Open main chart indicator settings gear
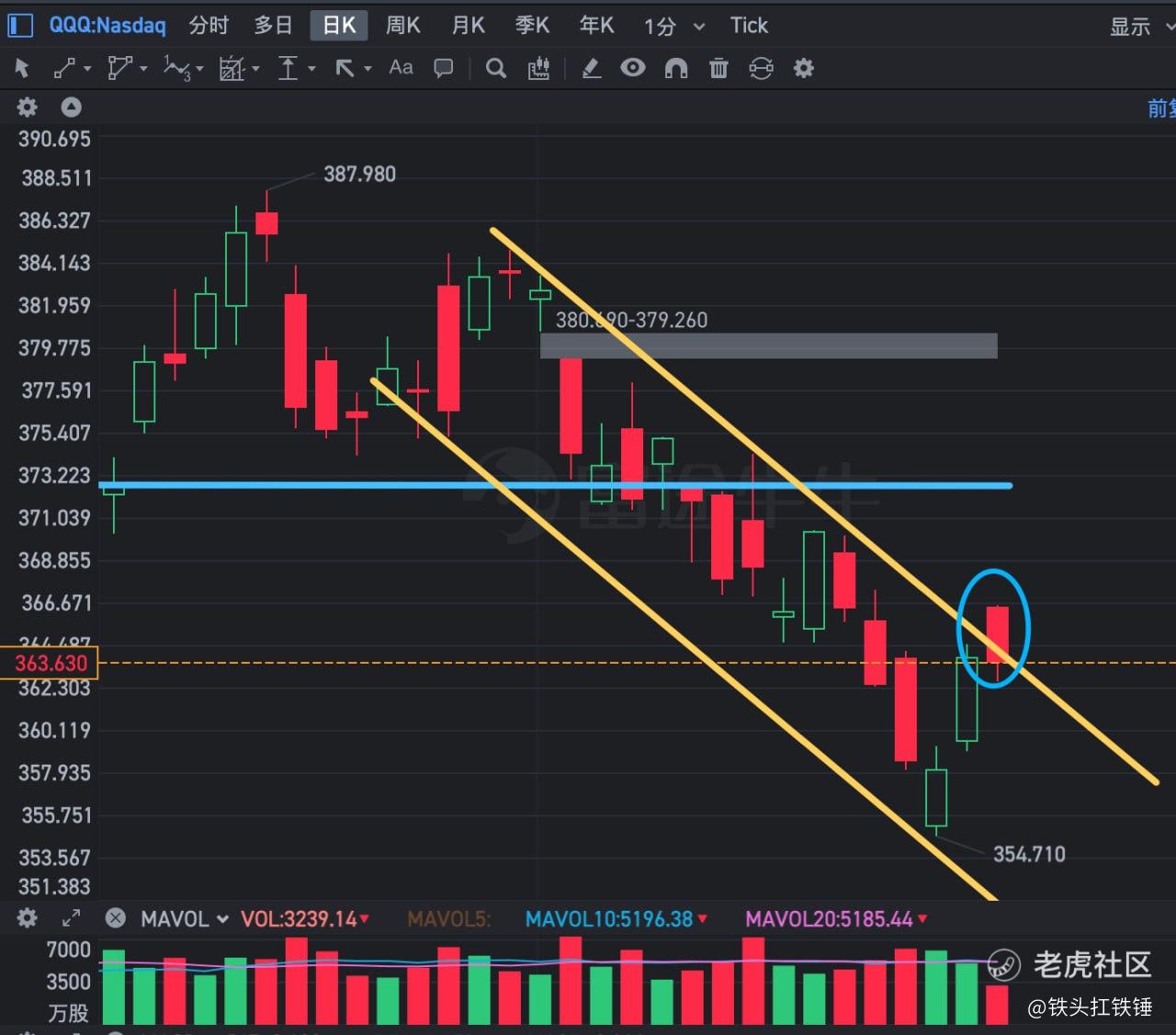 pyautogui.click(x=28, y=108)
